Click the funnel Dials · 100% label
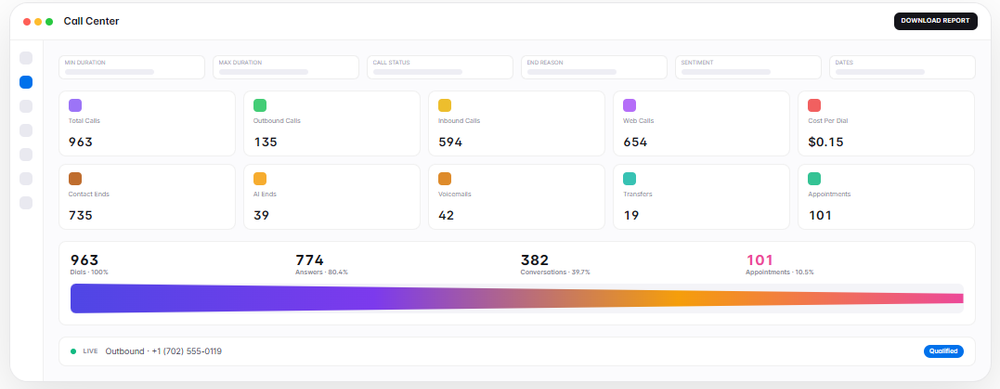This screenshot has height=389, width=1000. pos(89,272)
